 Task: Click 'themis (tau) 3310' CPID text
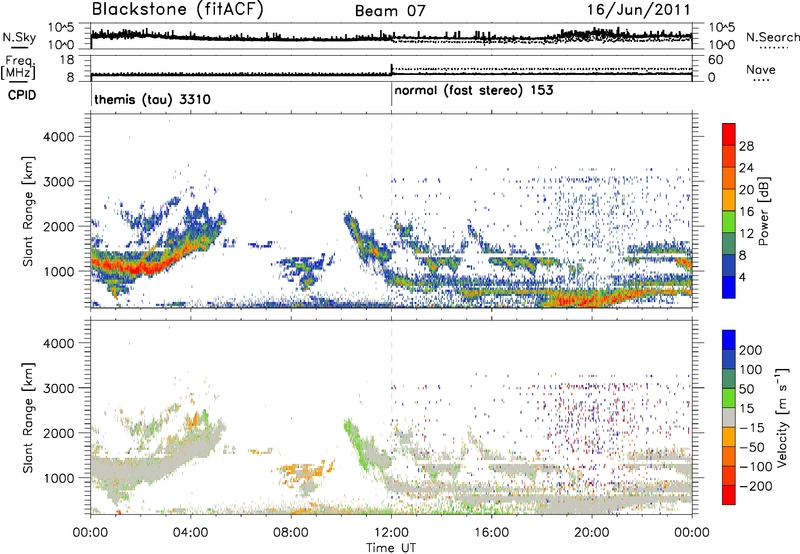coord(153,99)
